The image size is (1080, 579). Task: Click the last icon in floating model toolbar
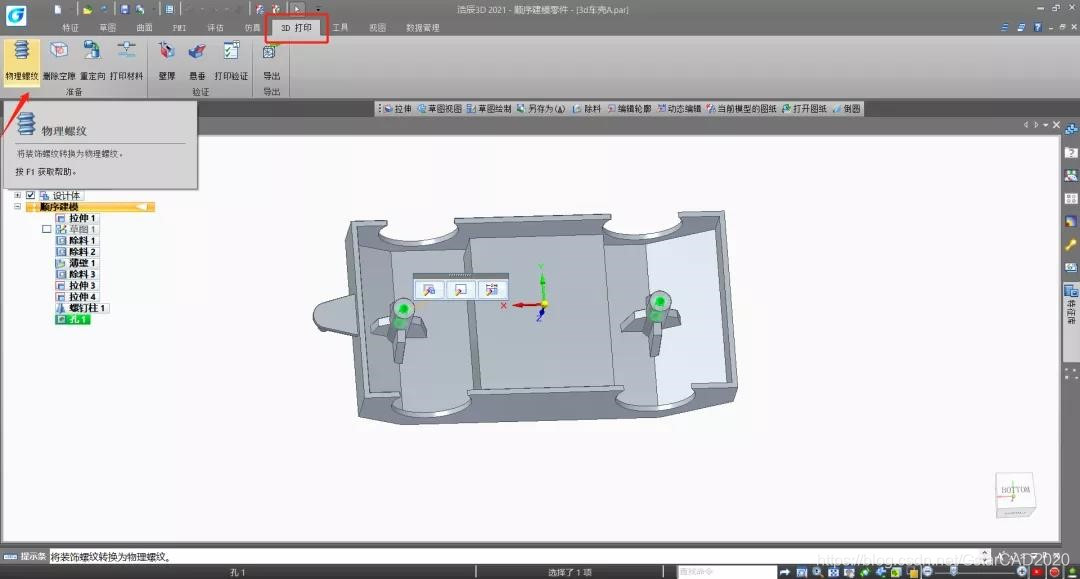click(x=491, y=290)
